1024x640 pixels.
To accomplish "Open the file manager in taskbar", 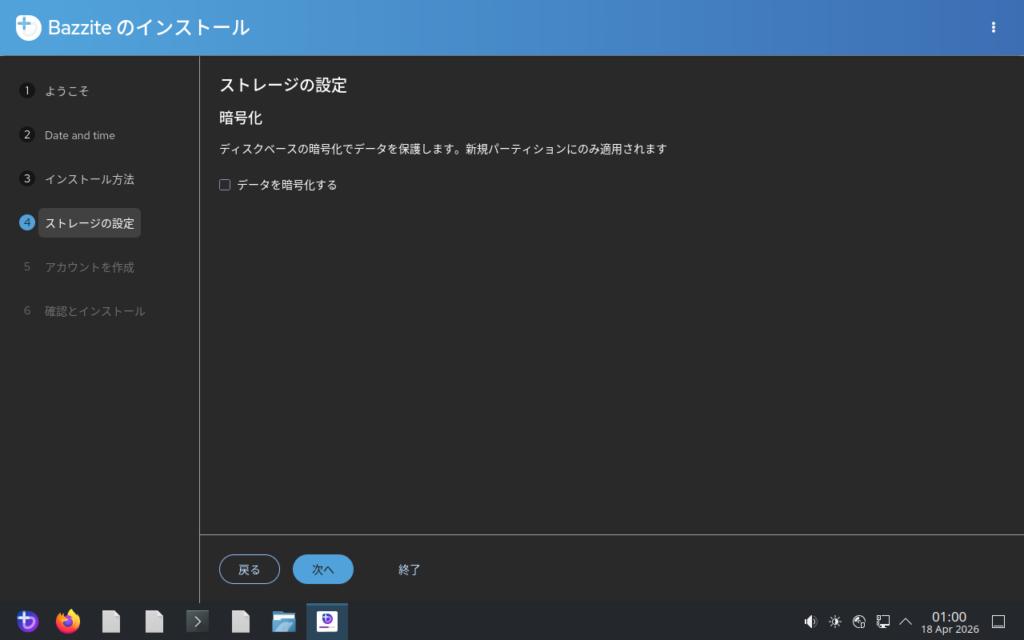I will (x=284, y=621).
